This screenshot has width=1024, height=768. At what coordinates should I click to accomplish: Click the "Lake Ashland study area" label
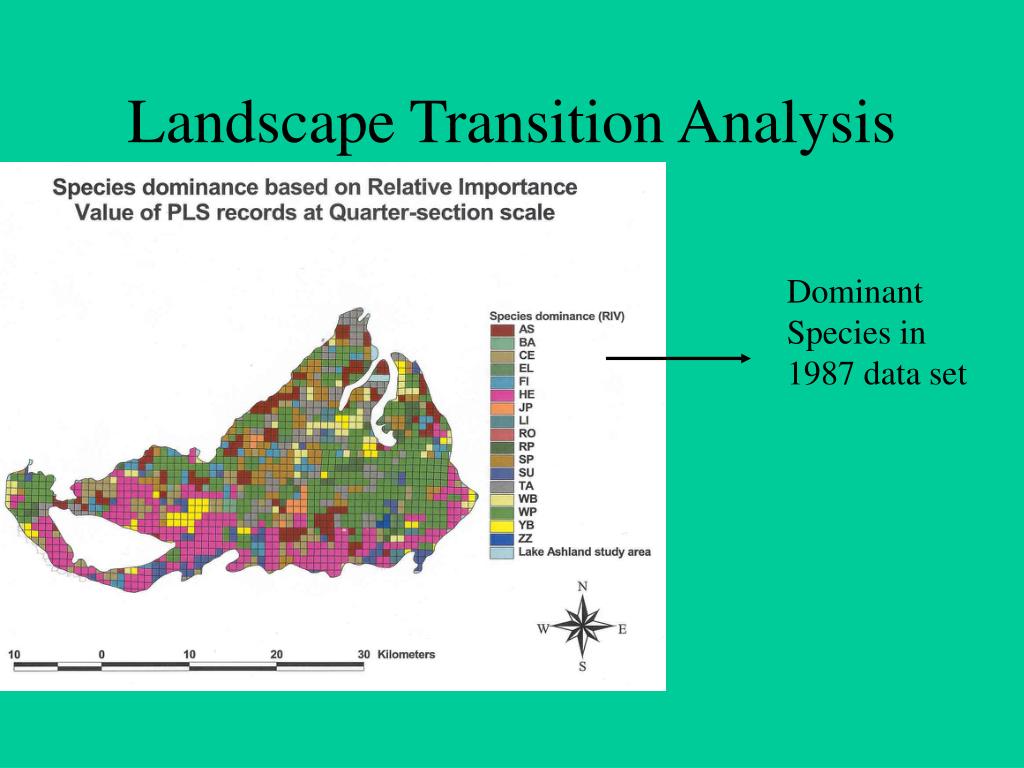click(584, 552)
